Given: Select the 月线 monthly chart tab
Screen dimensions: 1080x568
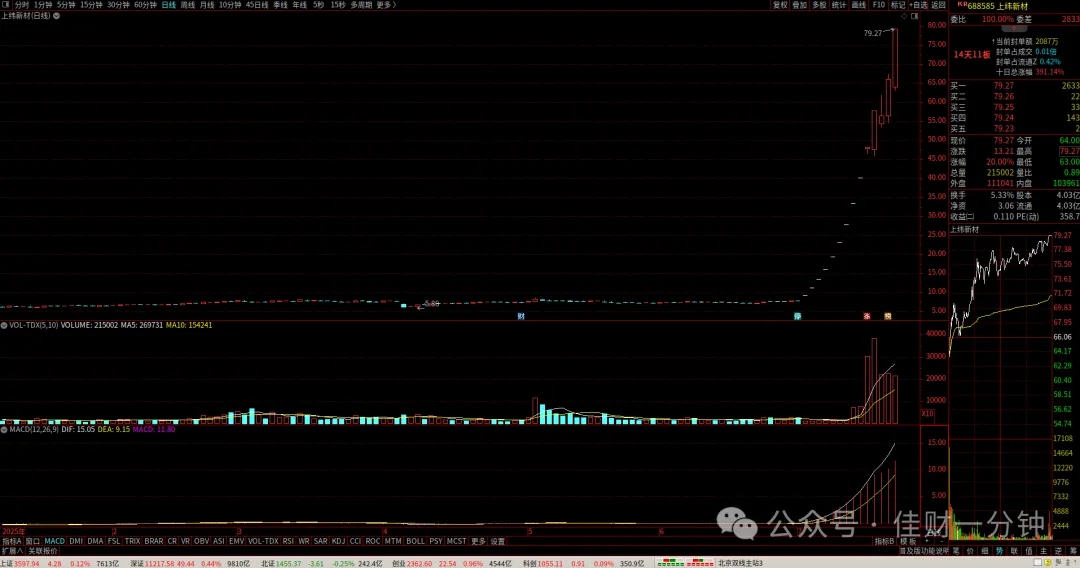Looking at the screenshot, I should point(207,5).
